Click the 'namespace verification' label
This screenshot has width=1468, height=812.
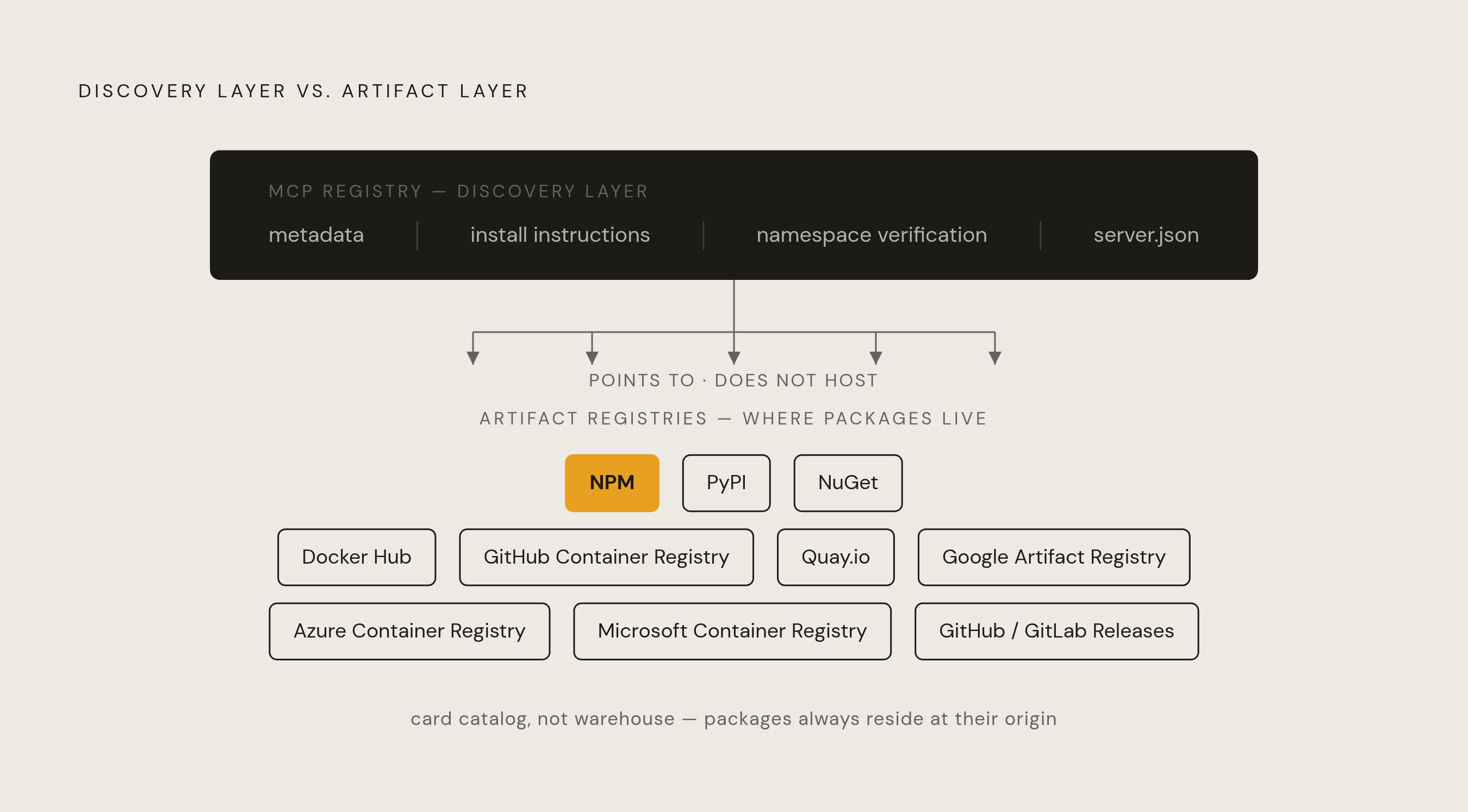872,235
